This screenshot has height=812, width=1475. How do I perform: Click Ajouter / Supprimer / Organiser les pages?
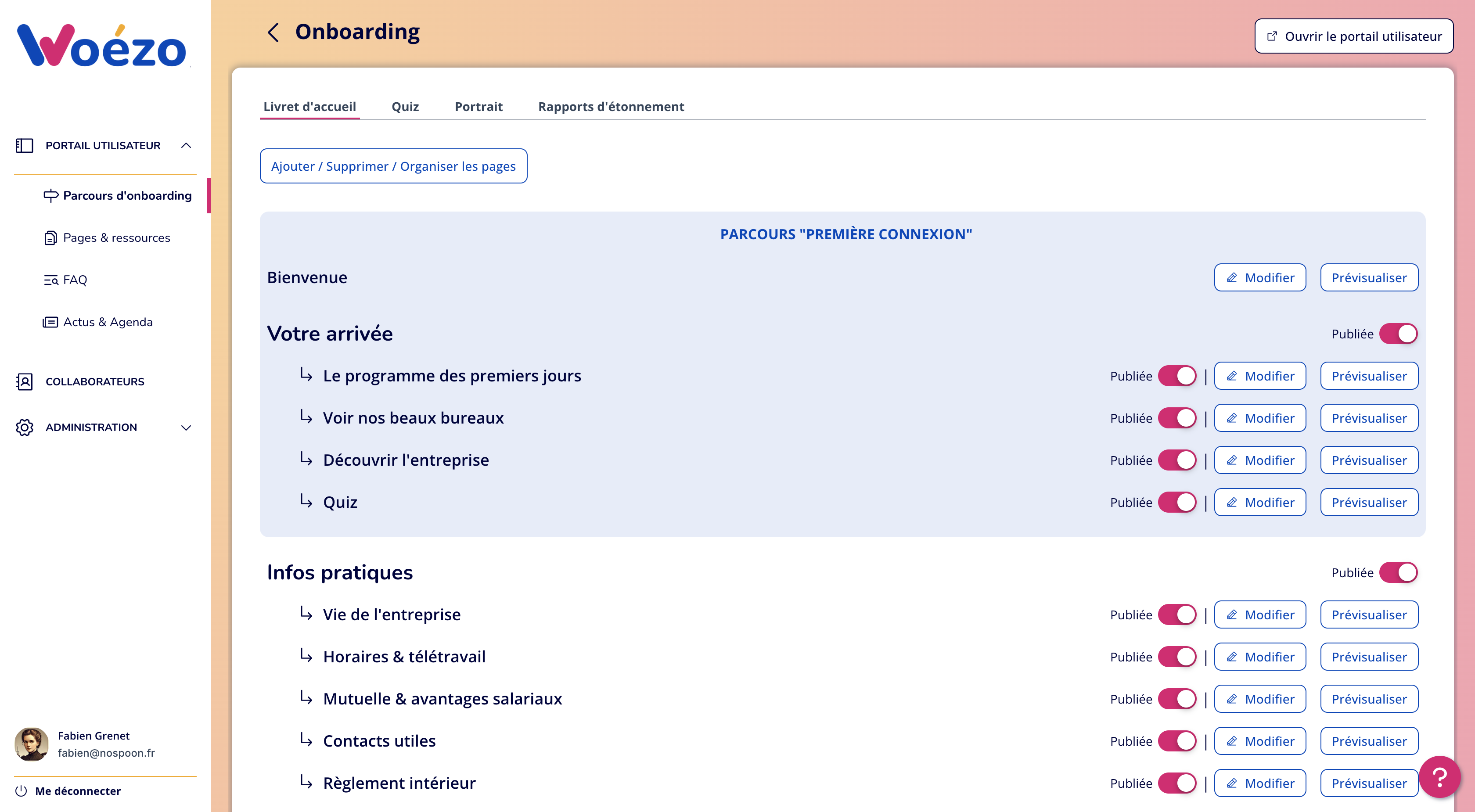click(393, 166)
